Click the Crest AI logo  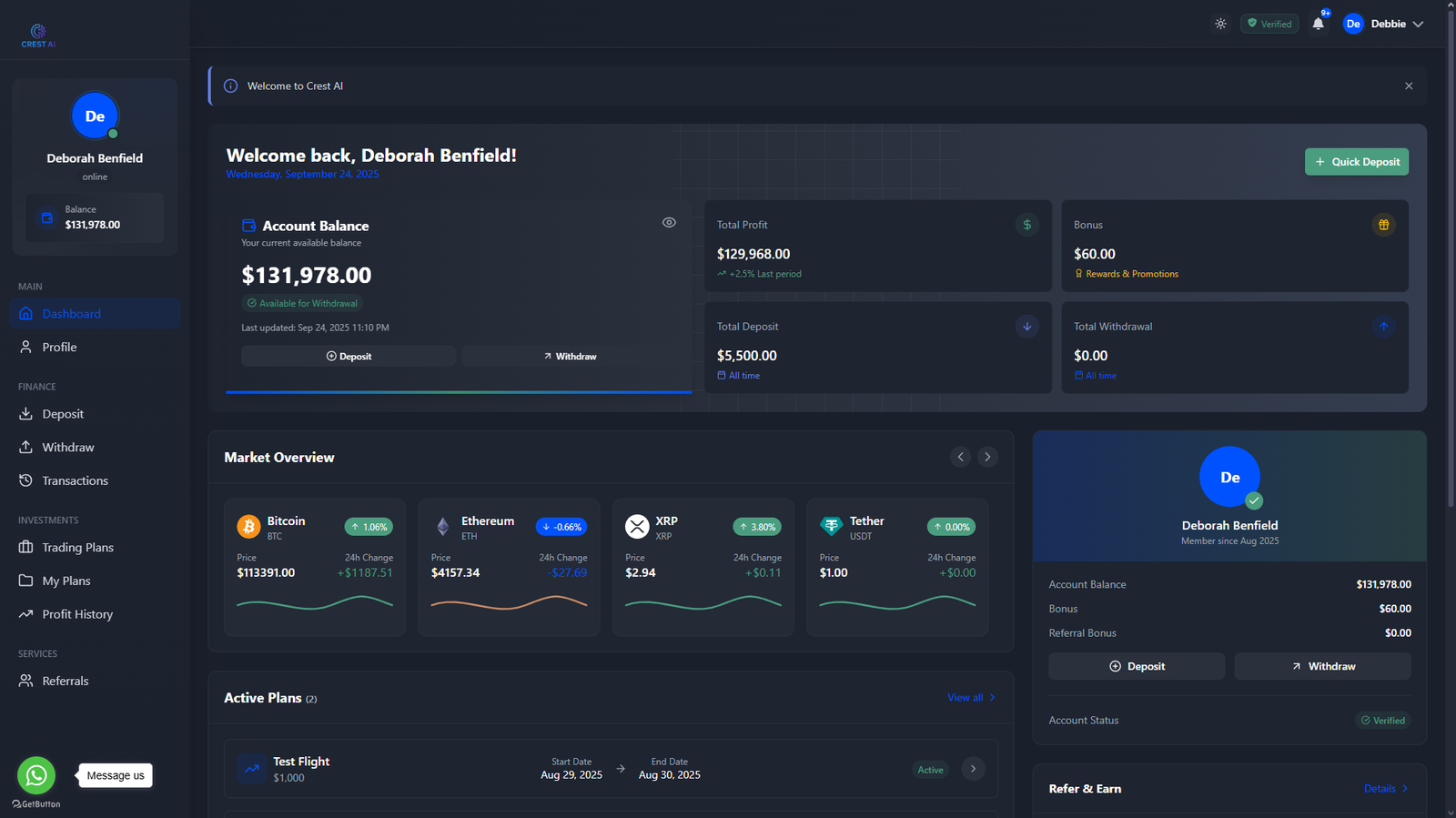pos(38,35)
